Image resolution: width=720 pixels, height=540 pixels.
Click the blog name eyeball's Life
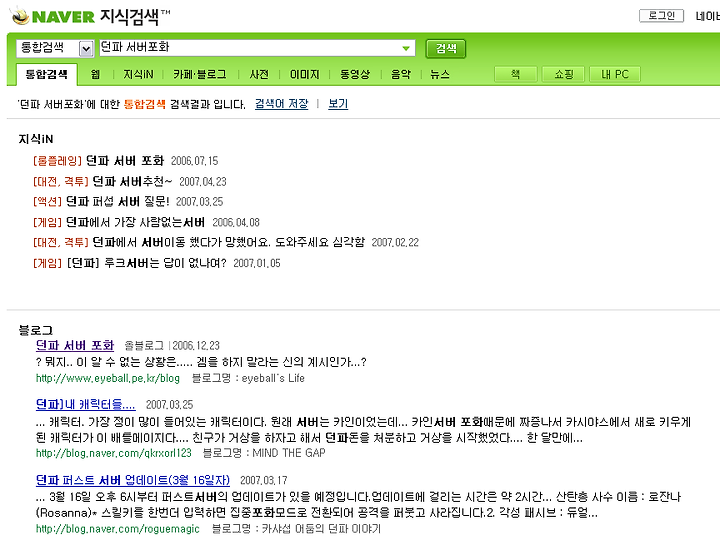[x=273, y=378]
